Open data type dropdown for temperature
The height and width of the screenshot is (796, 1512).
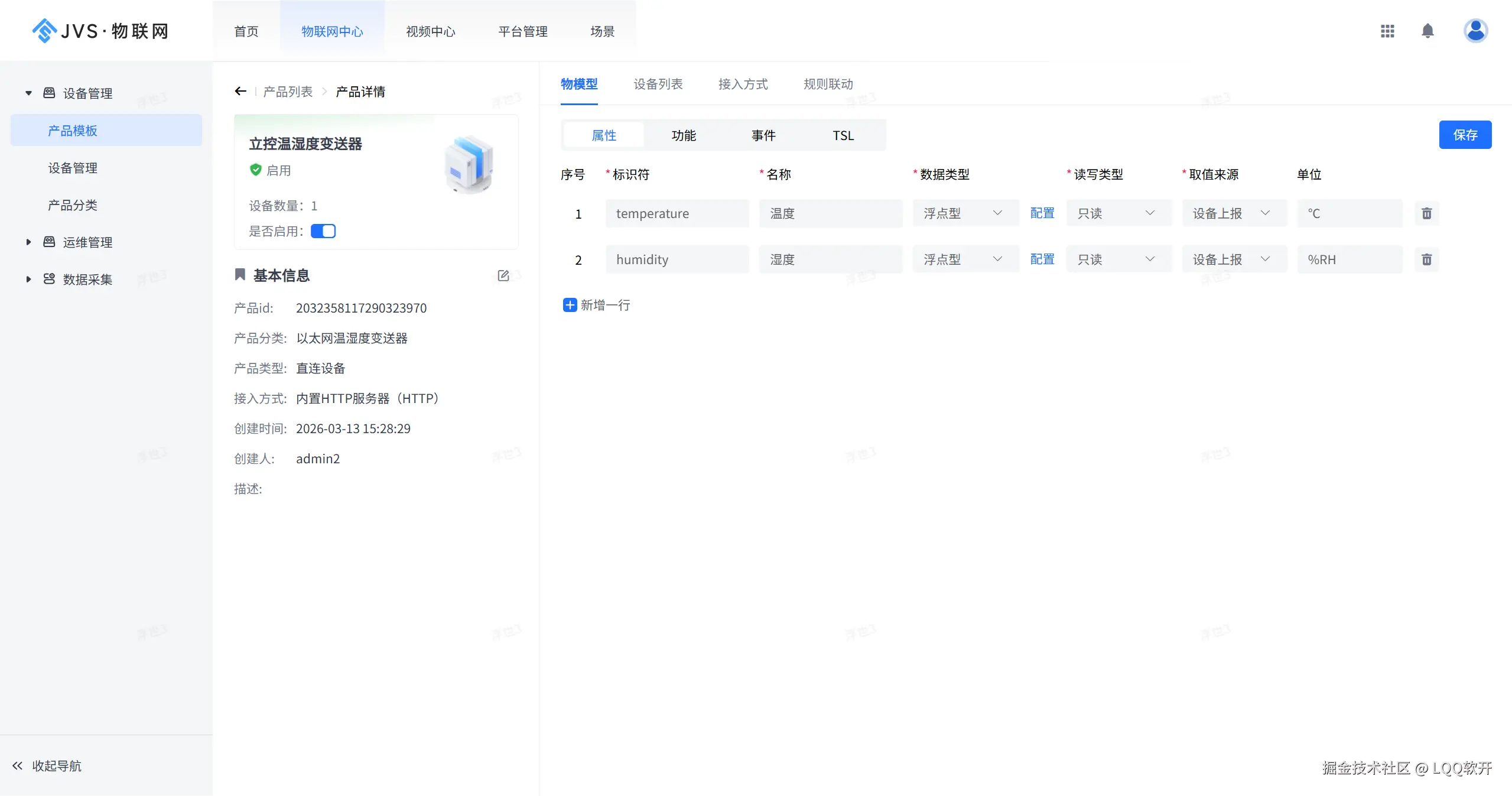point(965,213)
